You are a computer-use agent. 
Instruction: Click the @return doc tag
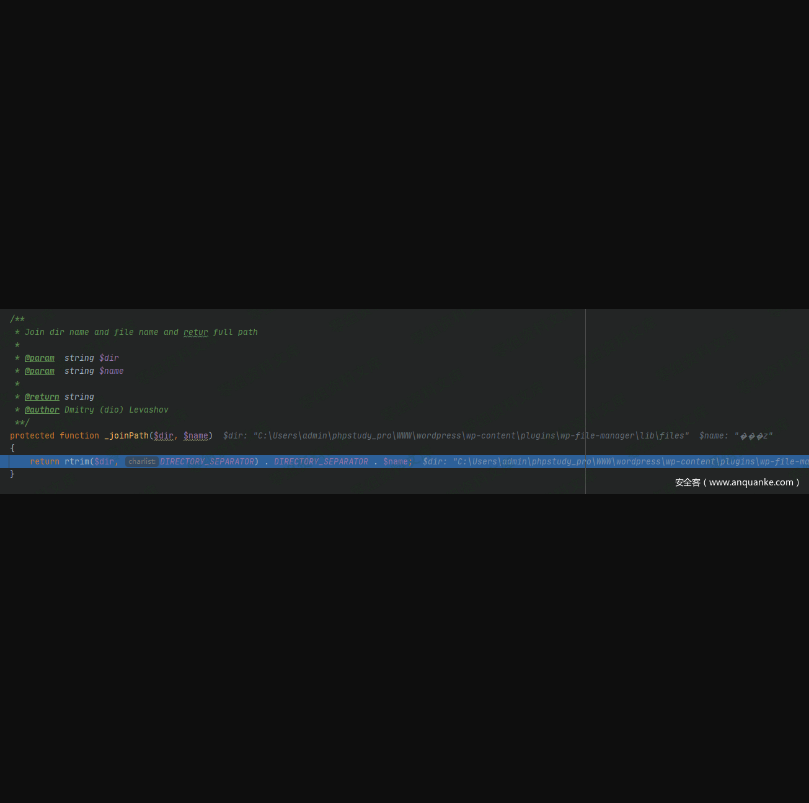click(x=42, y=397)
